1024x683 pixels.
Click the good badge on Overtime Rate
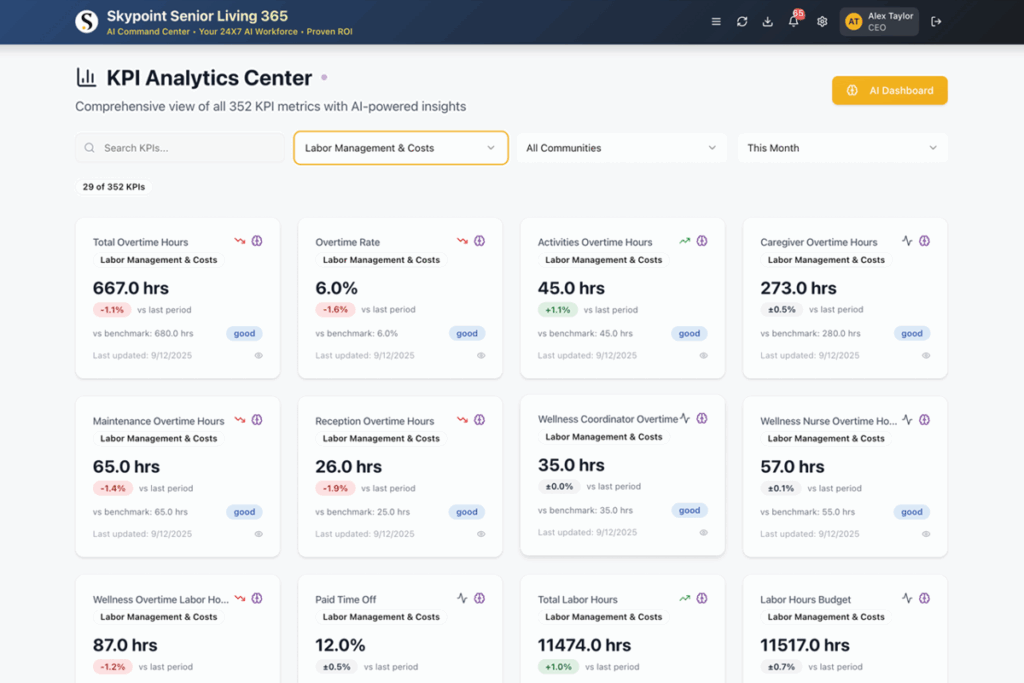[x=467, y=334]
